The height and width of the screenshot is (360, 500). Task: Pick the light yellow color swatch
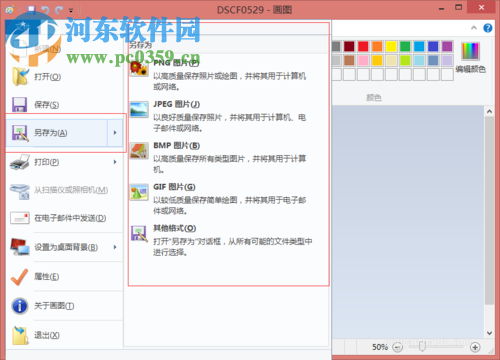tap(391, 60)
